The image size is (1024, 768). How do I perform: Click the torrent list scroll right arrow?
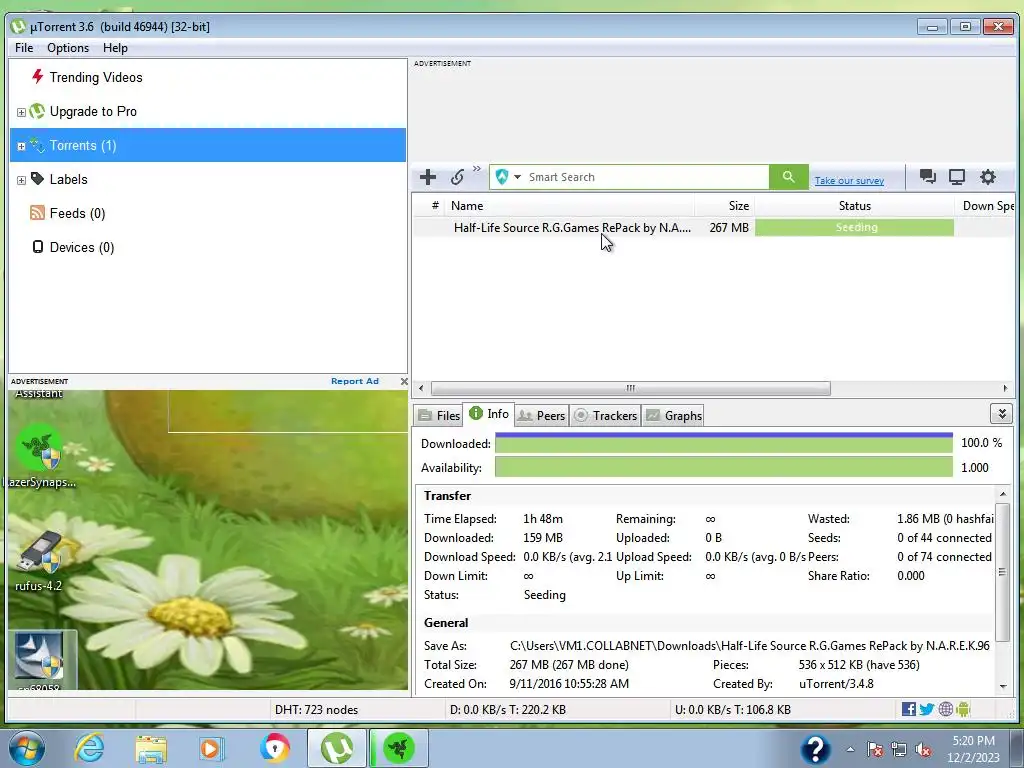(1005, 388)
